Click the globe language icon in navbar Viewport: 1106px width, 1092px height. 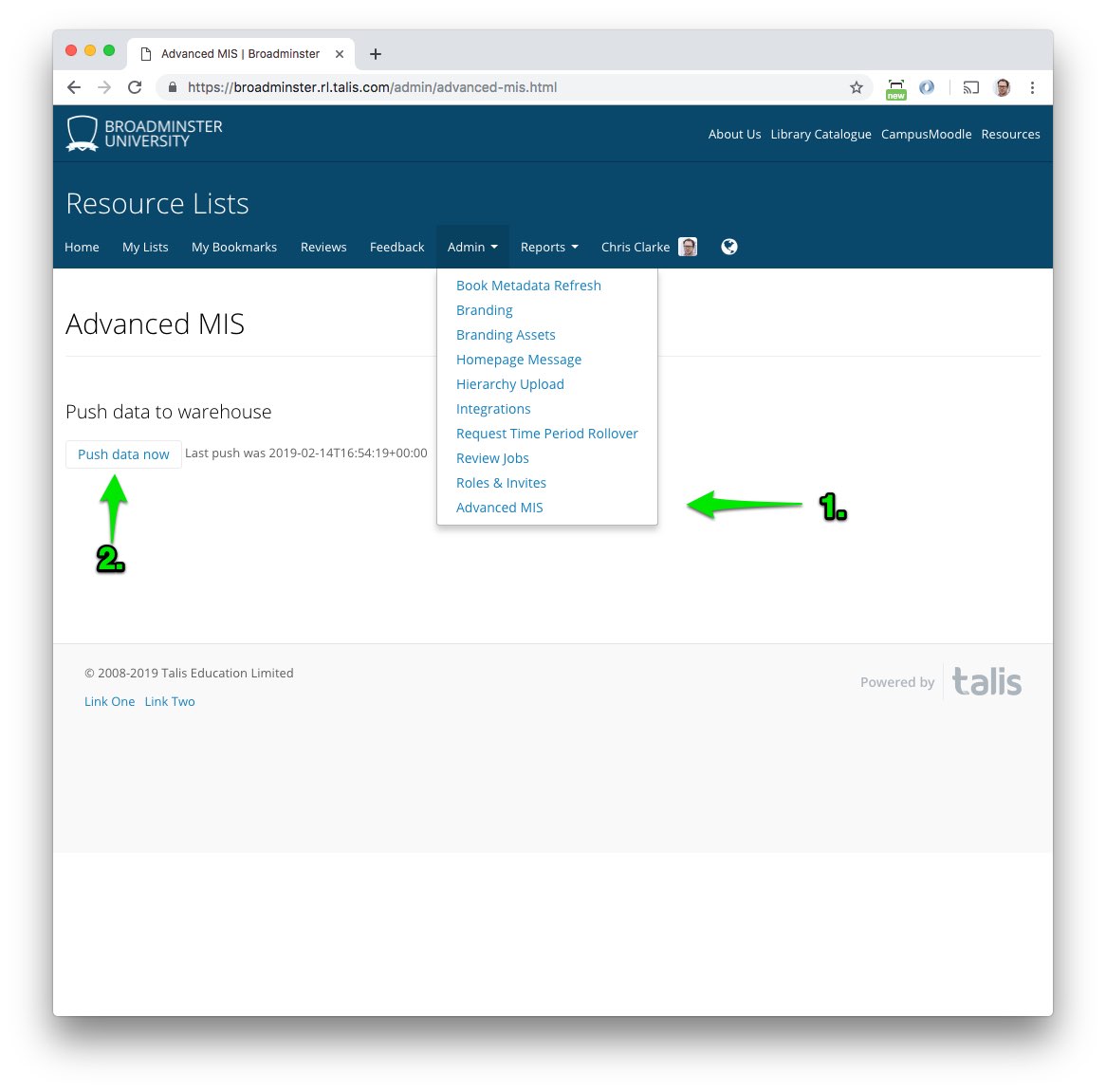pyautogui.click(x=728, y=247)
